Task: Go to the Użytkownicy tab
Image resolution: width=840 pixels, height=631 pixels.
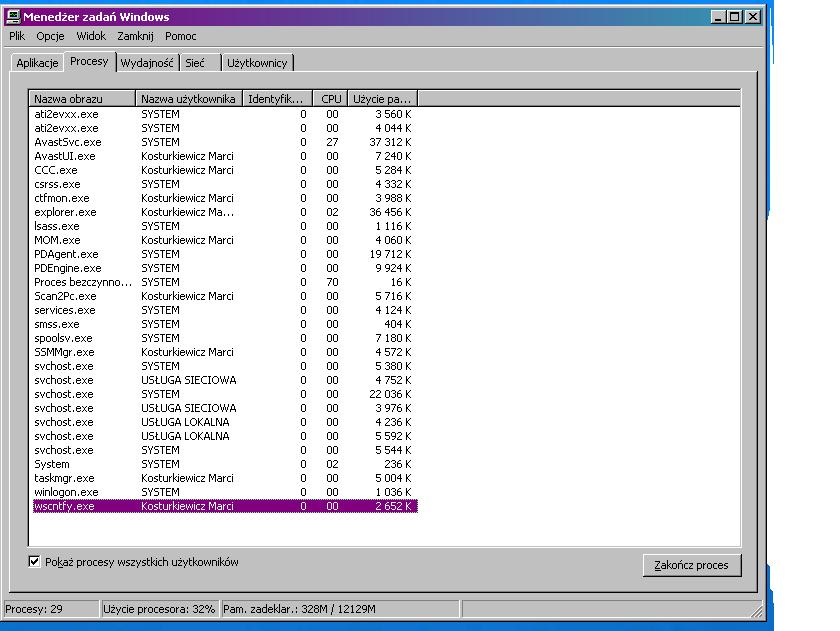Action: 257,63
